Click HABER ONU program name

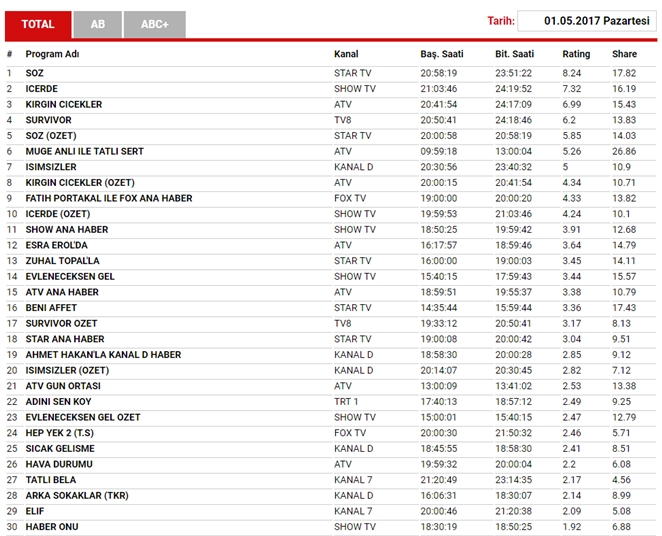(52, 526)
